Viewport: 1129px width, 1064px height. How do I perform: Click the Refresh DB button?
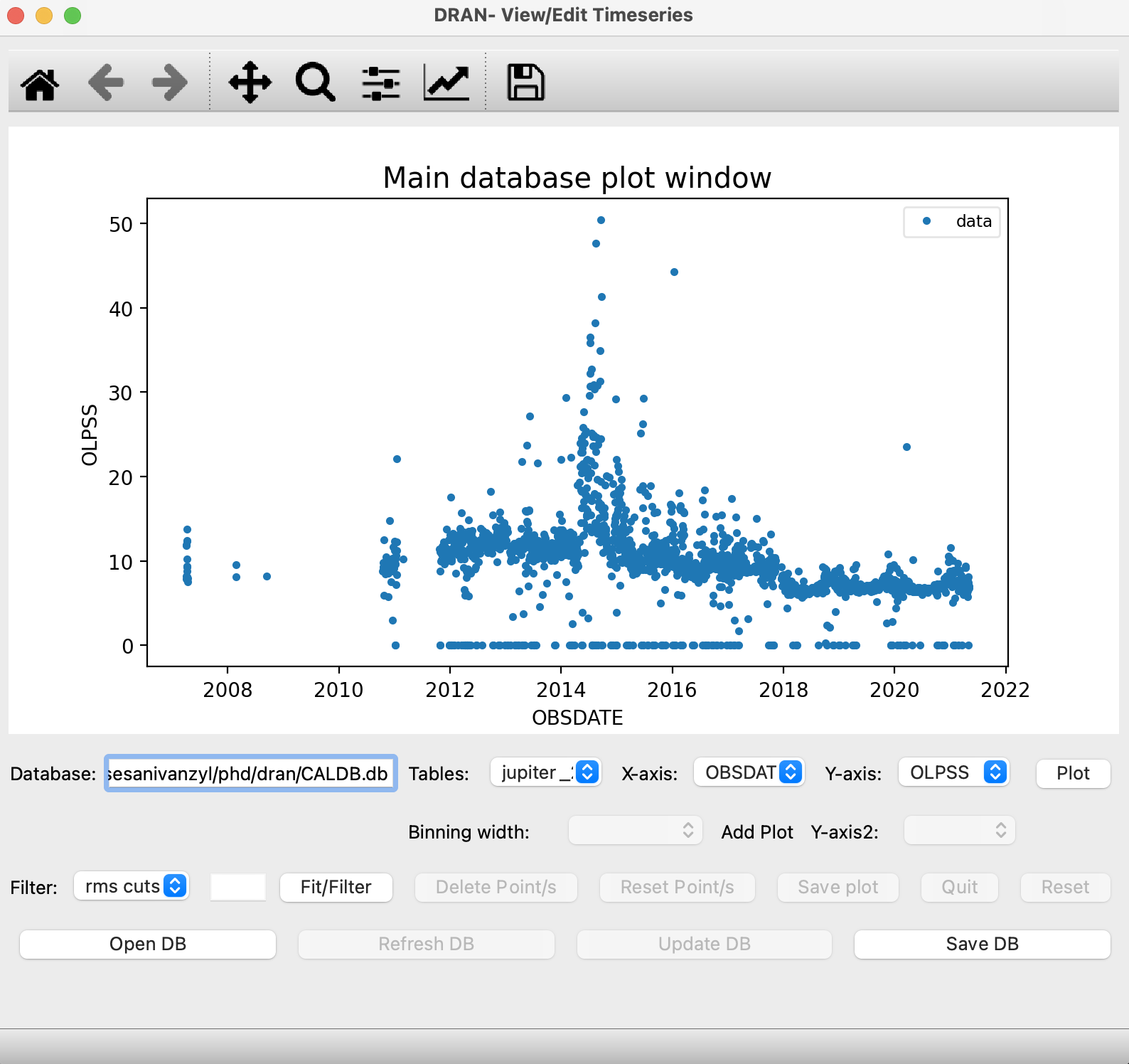pyautogui.click(x=427, y=944)
